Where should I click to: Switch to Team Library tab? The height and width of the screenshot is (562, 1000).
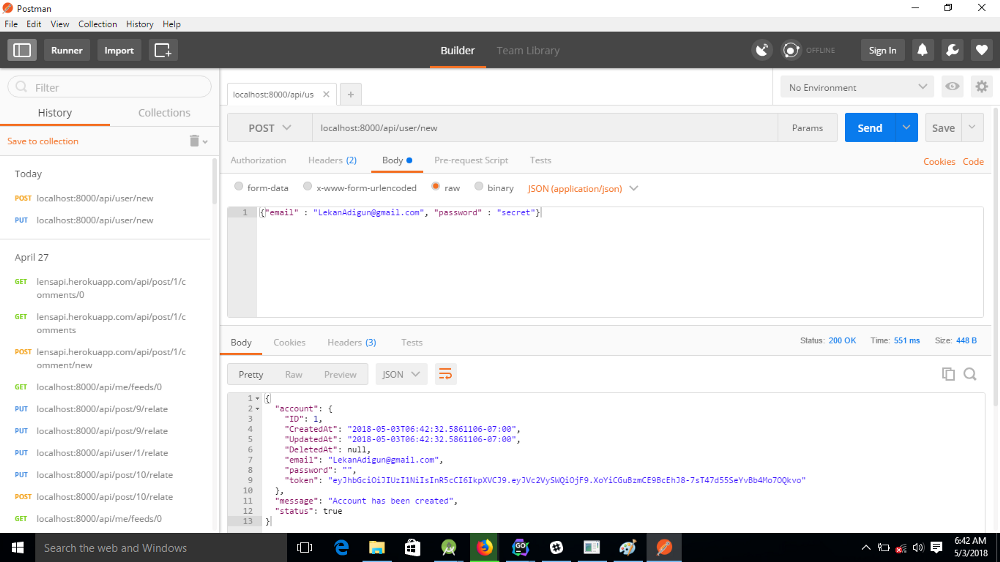tap(528, 50)
